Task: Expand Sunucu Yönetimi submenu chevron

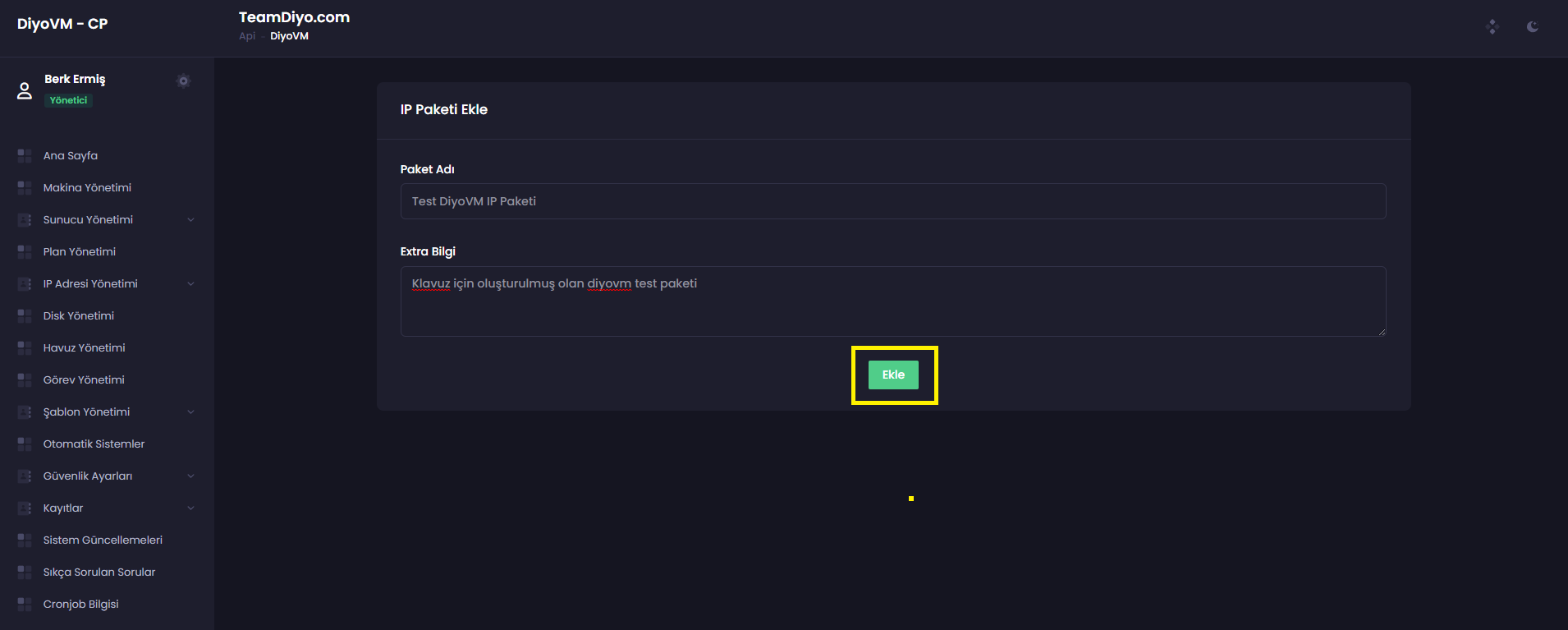Action: pos(190,219)
